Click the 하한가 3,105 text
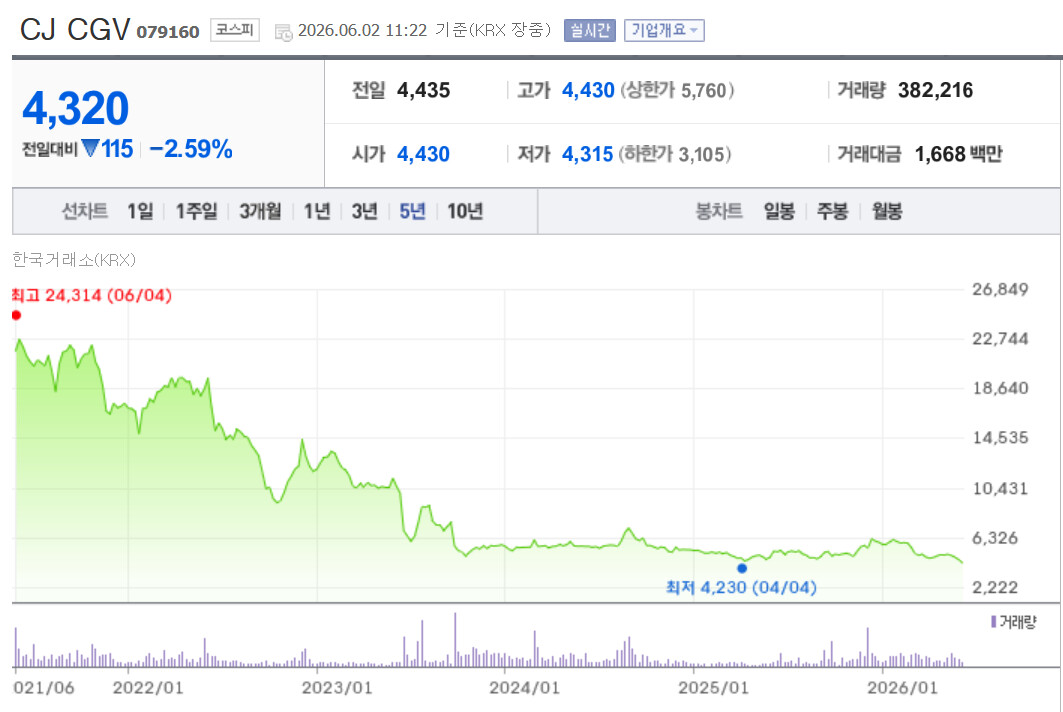 [x=675, y=155]
